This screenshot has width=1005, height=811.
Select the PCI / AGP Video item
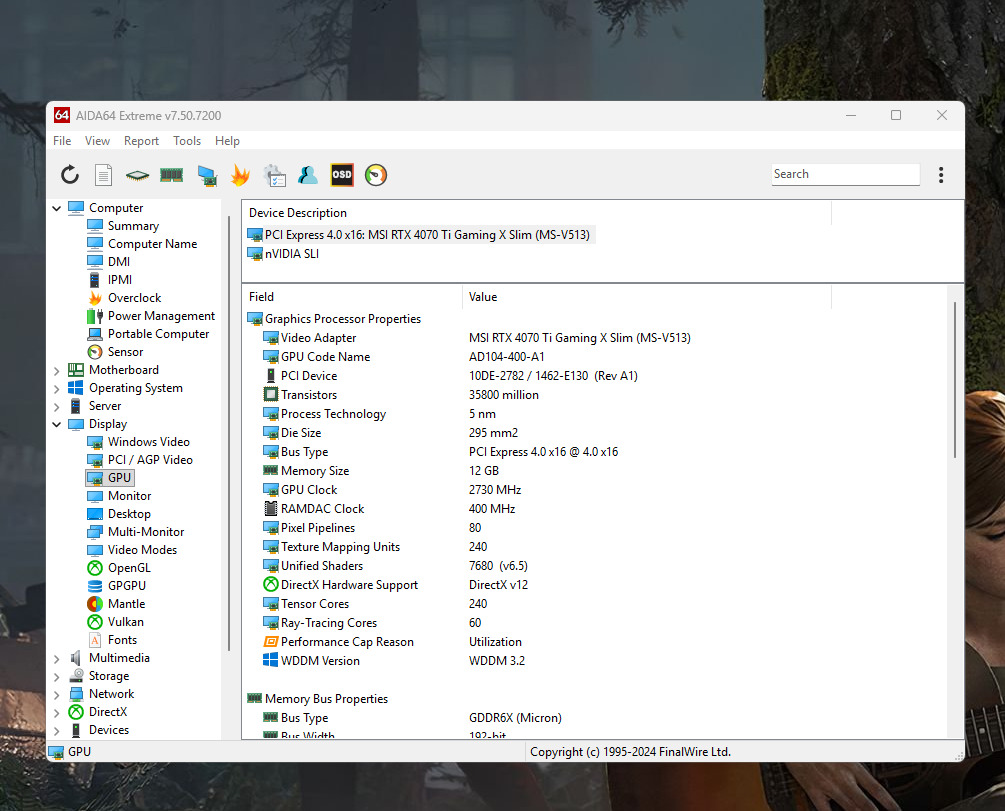tap(140, 460)
